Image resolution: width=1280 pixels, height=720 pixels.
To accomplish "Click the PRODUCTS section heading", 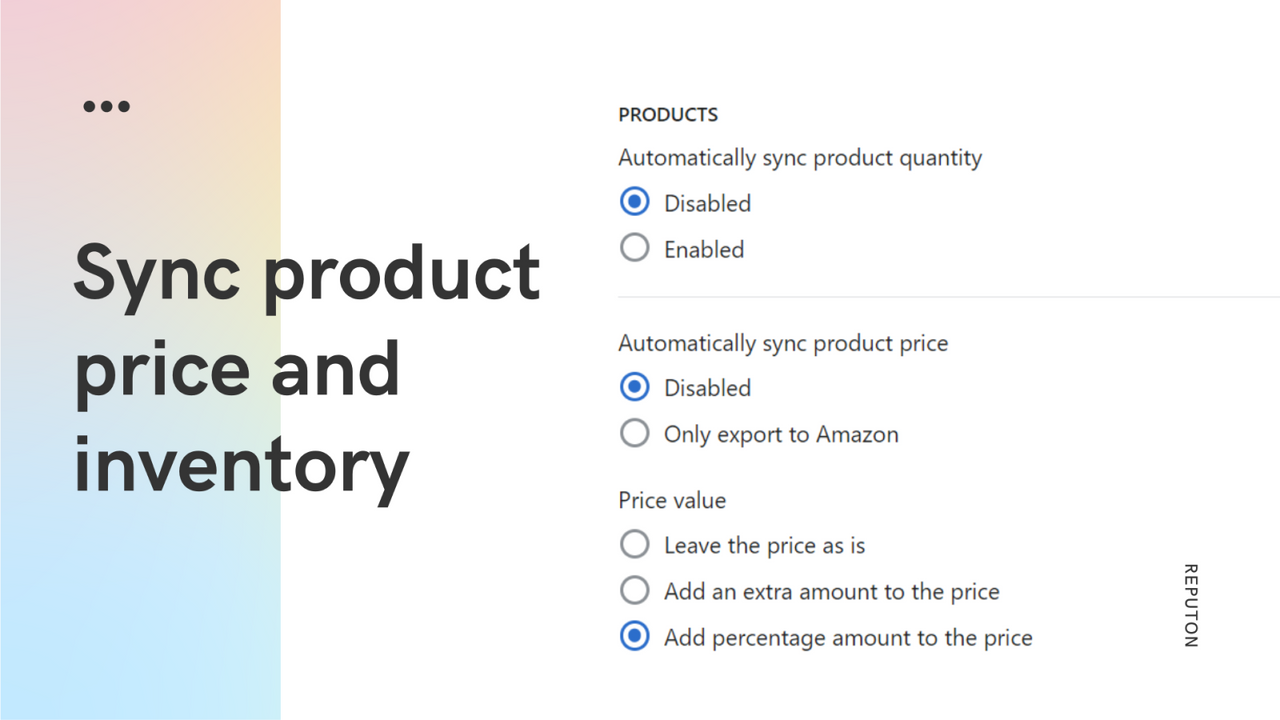I will [x=667, y=114].
